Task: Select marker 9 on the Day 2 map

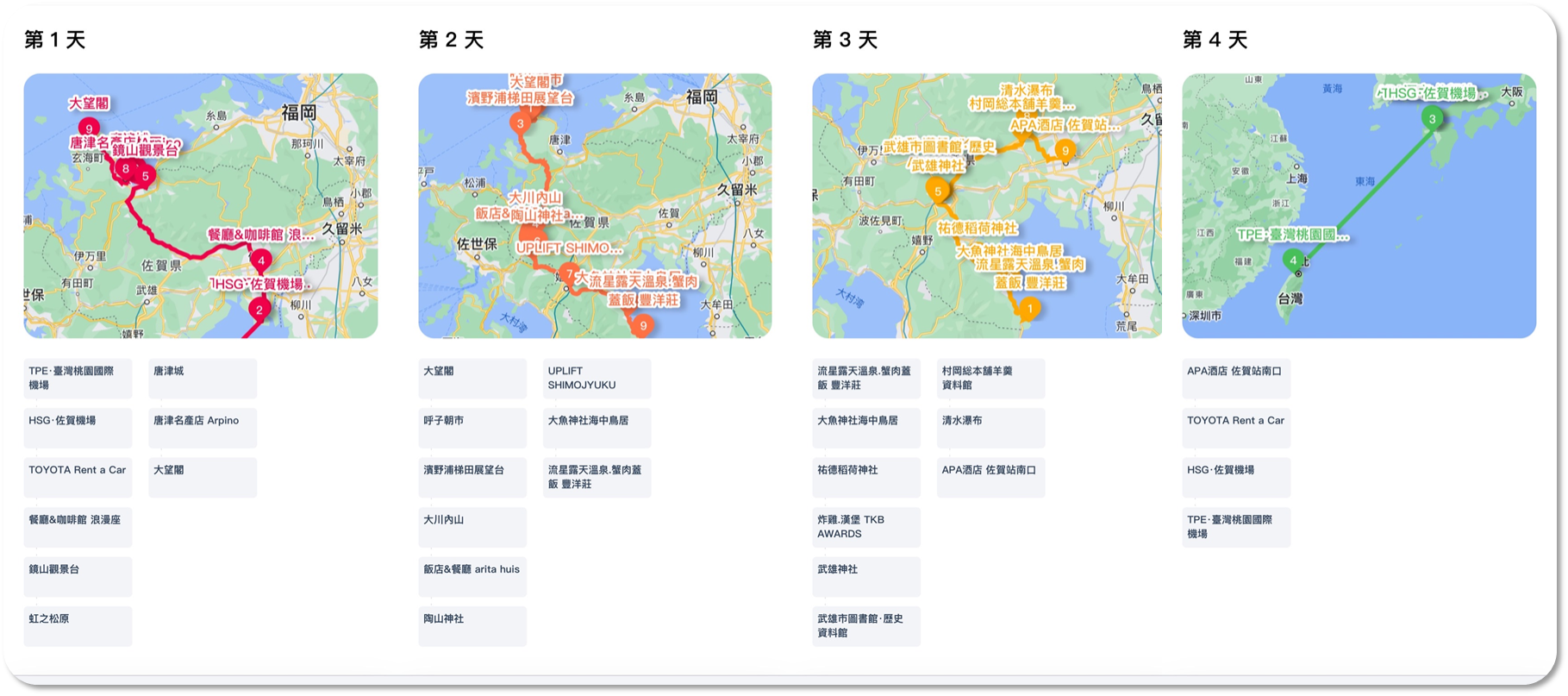Action: [x=643, y=325]
